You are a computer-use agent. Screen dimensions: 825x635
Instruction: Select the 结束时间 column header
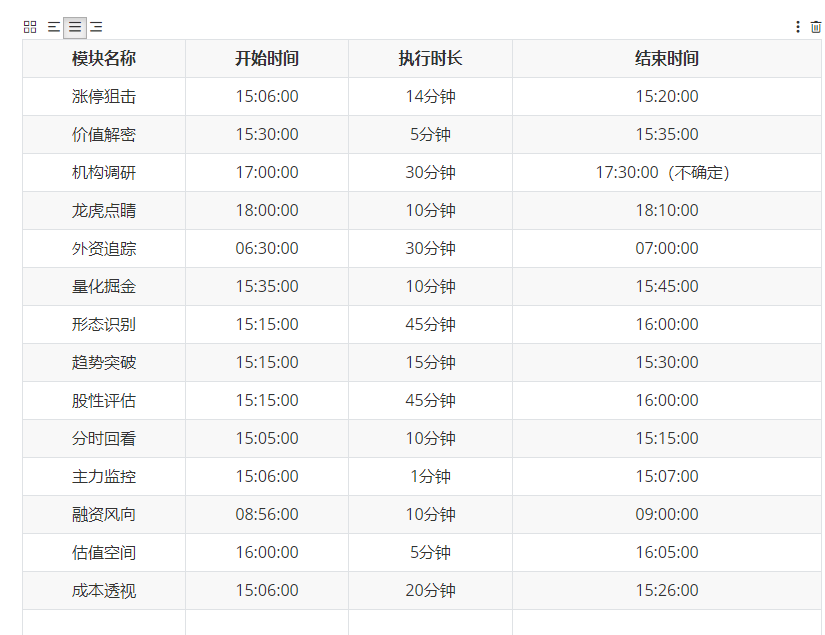click(667, 59)
